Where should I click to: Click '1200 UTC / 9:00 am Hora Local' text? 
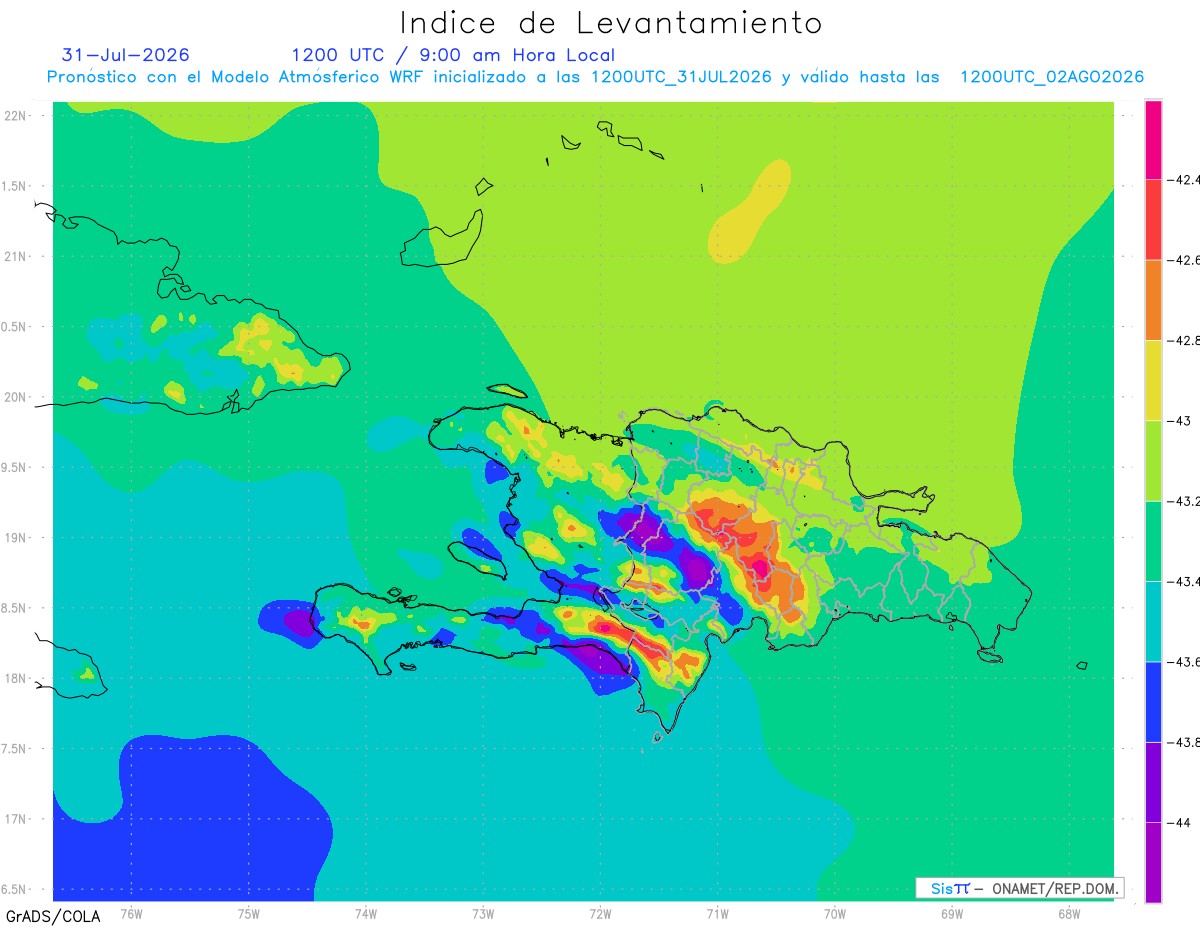click(453, 56)
